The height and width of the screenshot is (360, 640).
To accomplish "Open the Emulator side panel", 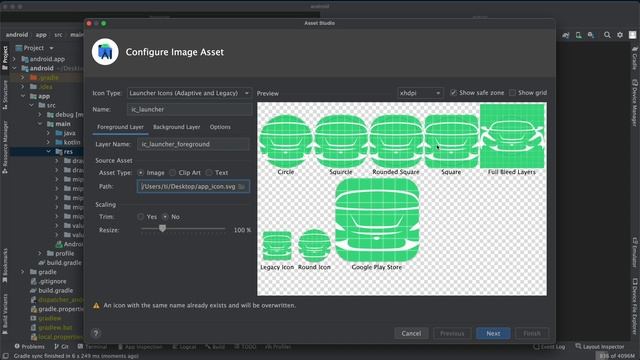I will click(x=635, y=252).
